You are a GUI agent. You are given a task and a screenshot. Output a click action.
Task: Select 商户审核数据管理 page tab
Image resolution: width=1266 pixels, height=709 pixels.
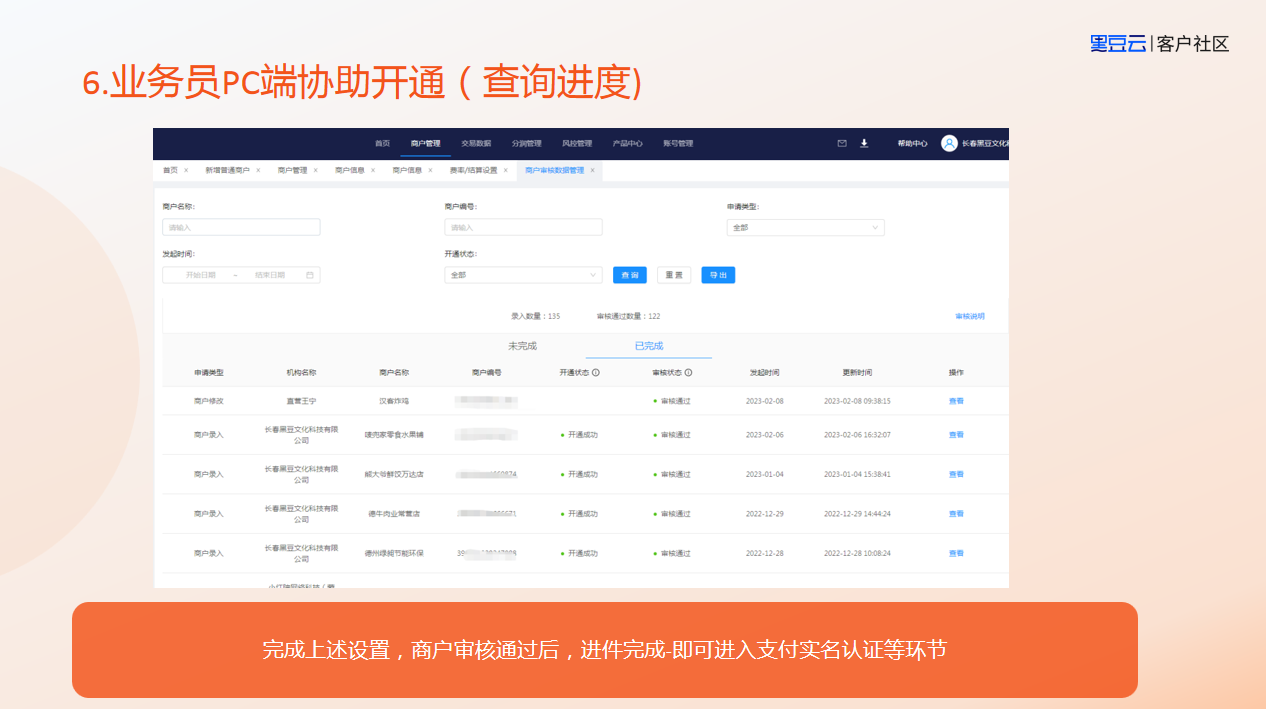coord(554,170)
